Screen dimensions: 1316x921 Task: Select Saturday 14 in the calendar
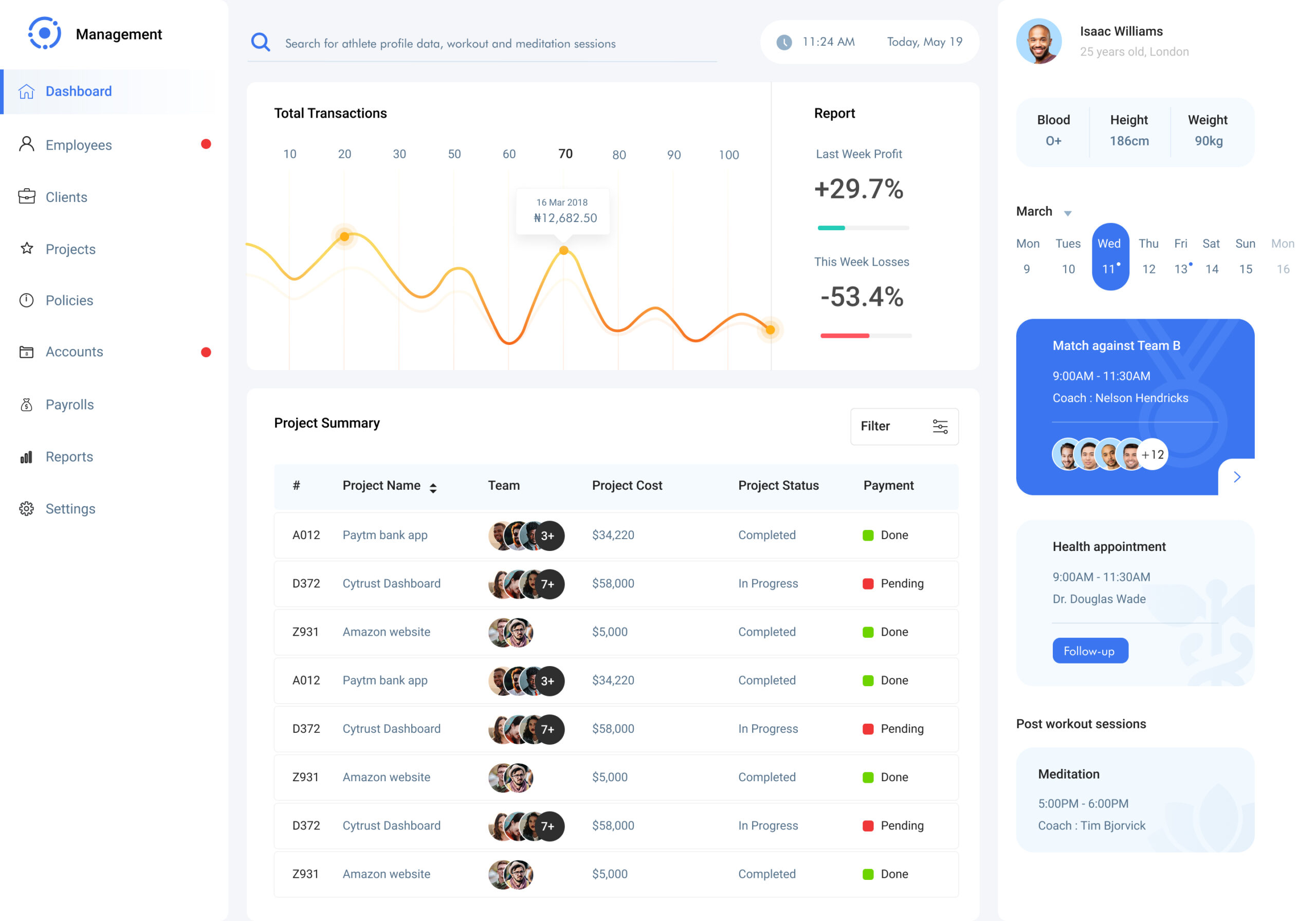click(1211, 269)
